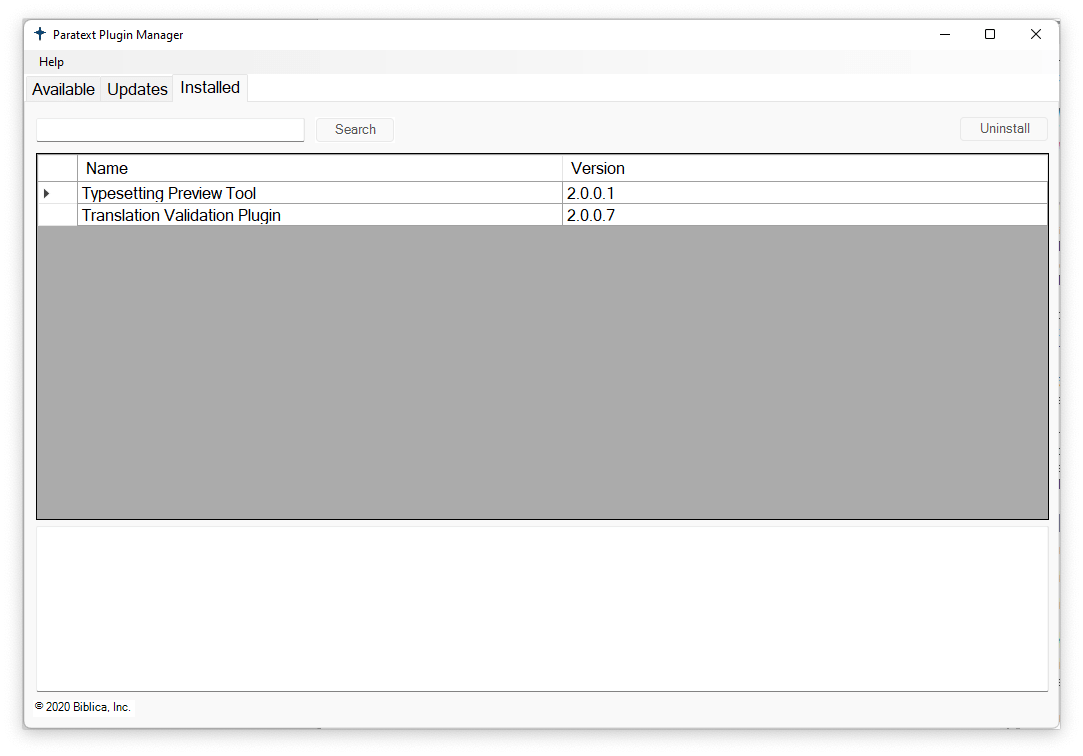The height and width of the screenshot is (756, 1083).
Task: Click the Paratext Plugin Manager title icon
Action: pyautogui.click(x=40, y=34)
